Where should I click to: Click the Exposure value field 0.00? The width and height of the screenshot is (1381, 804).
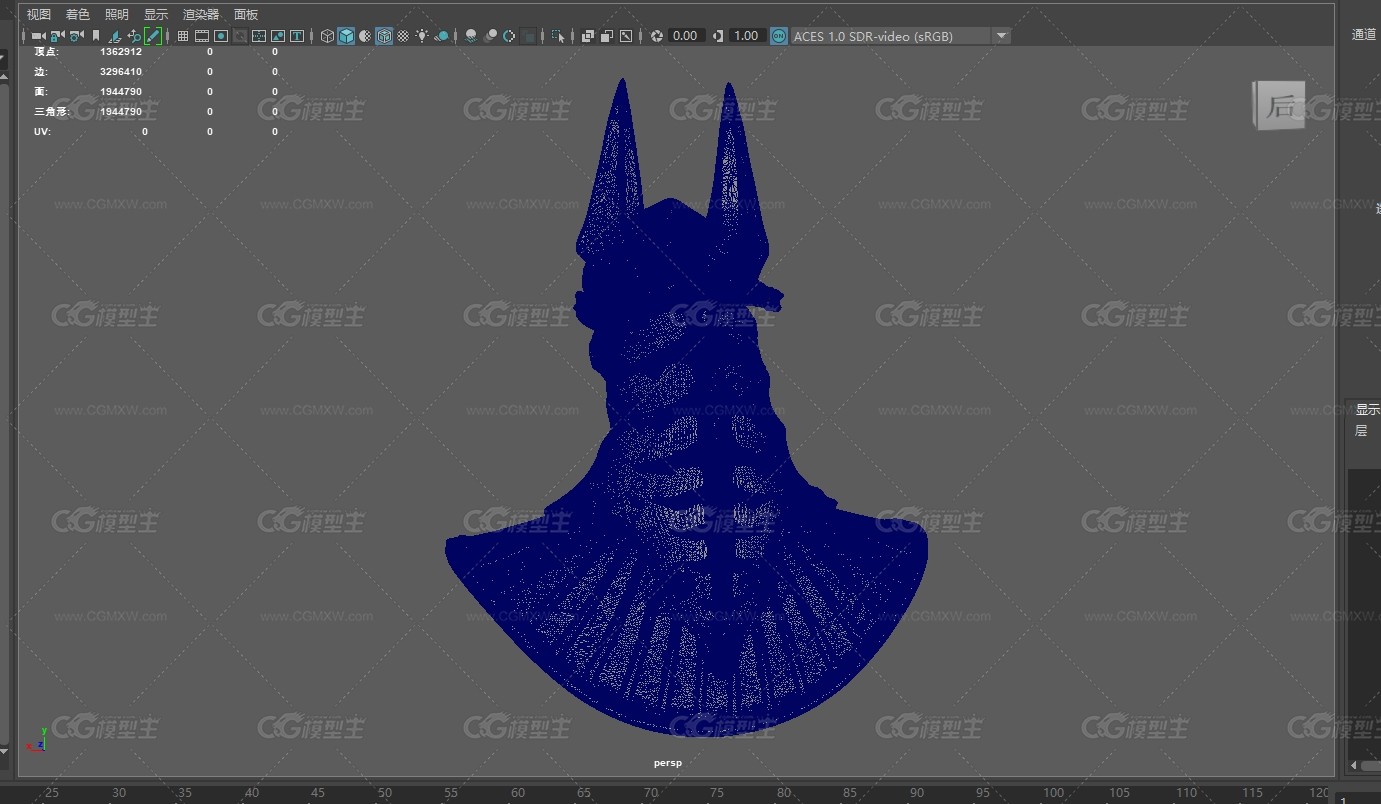[x=686, y=36]
